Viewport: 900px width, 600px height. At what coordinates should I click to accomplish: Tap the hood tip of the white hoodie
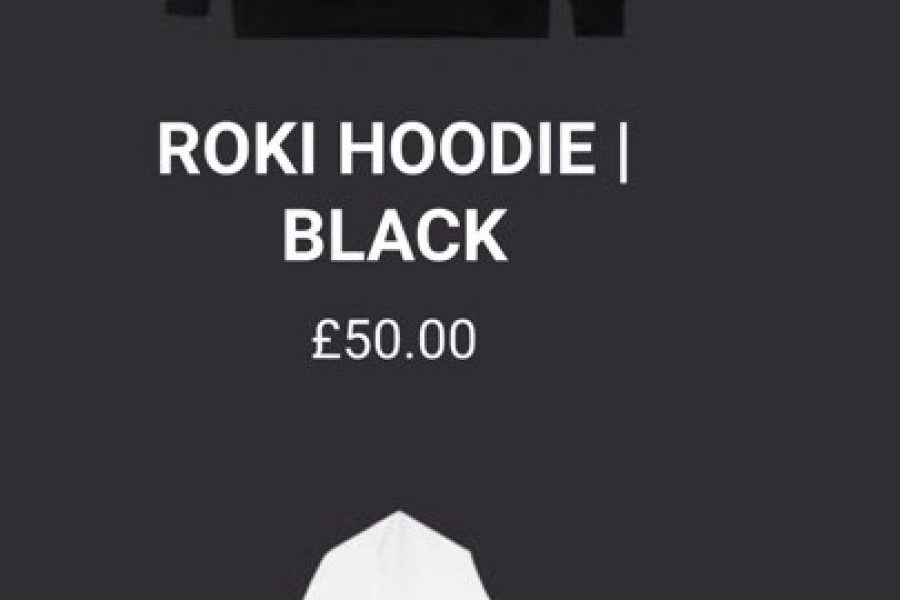tap(399, 517)
